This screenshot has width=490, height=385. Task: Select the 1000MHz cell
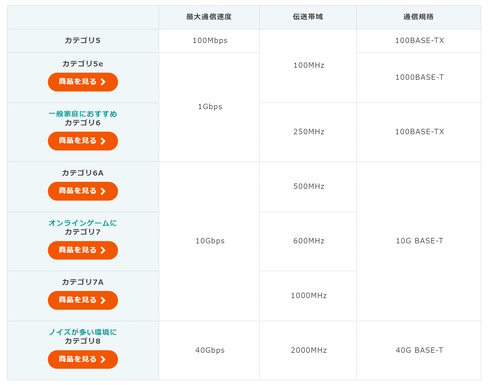[309, 295]
